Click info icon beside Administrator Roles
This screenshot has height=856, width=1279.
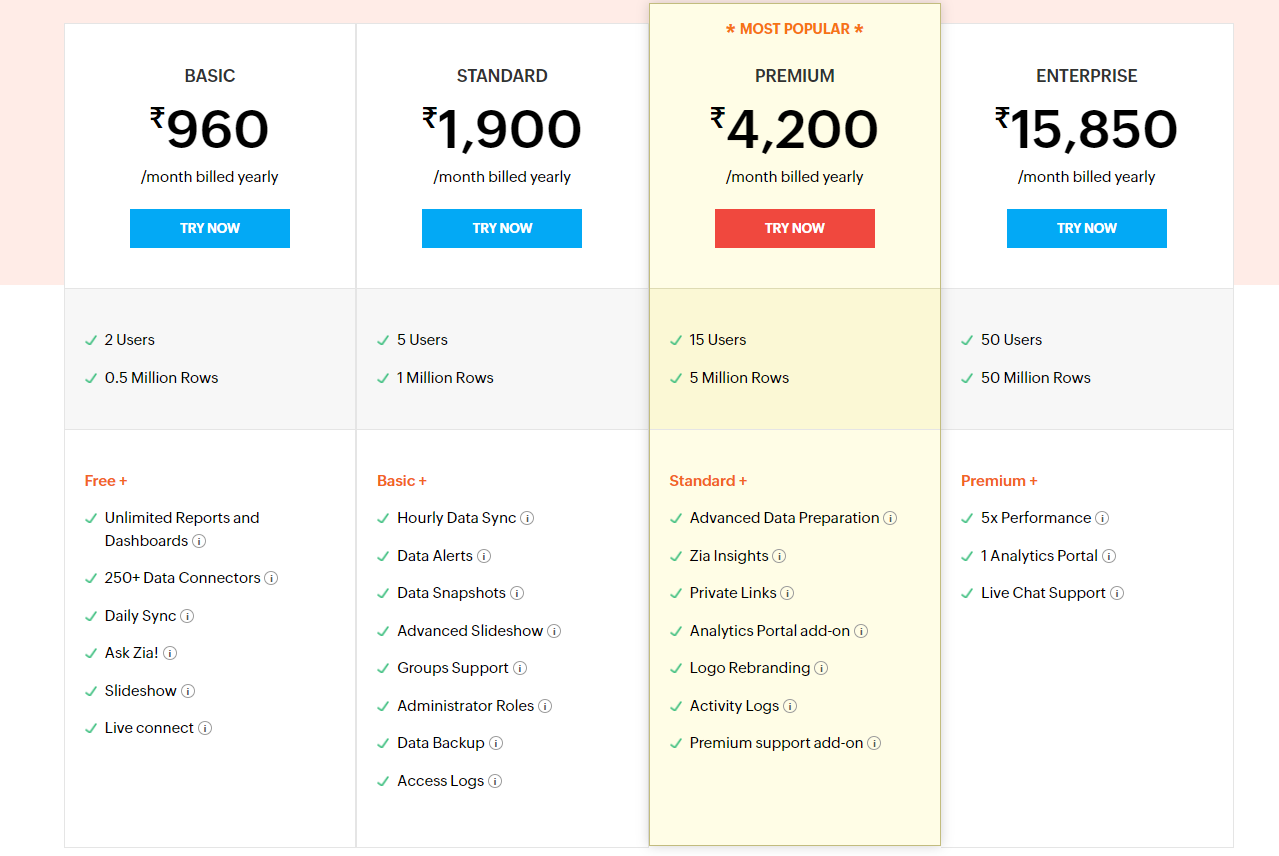(545, 706)
